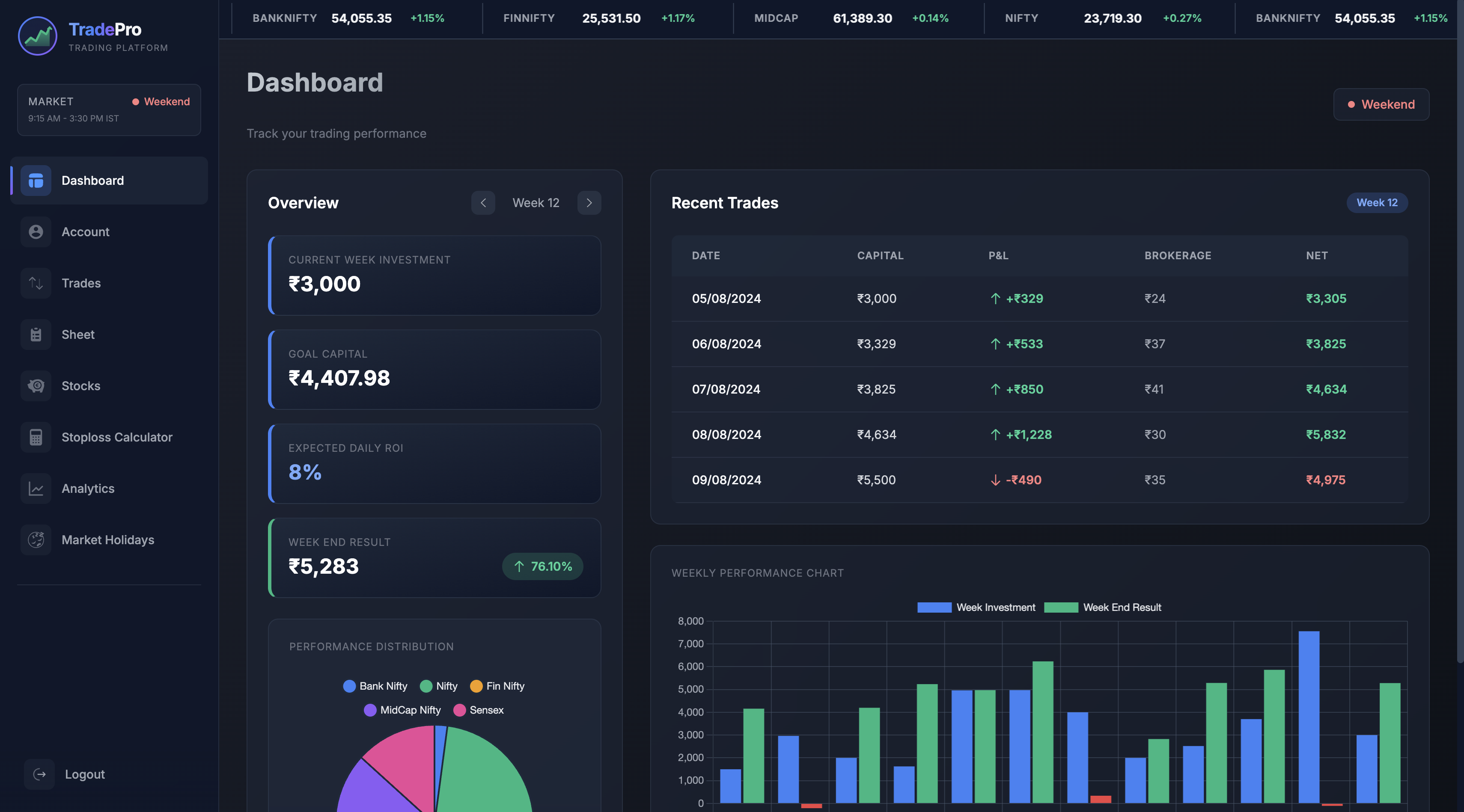Toggle Fin Nifty pie legend item
1464x812 pixels.
(x=497, y=686)
